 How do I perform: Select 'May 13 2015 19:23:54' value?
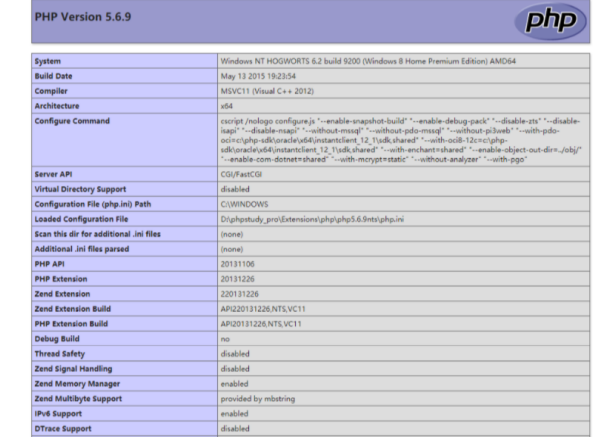click(x=258, y=76)
